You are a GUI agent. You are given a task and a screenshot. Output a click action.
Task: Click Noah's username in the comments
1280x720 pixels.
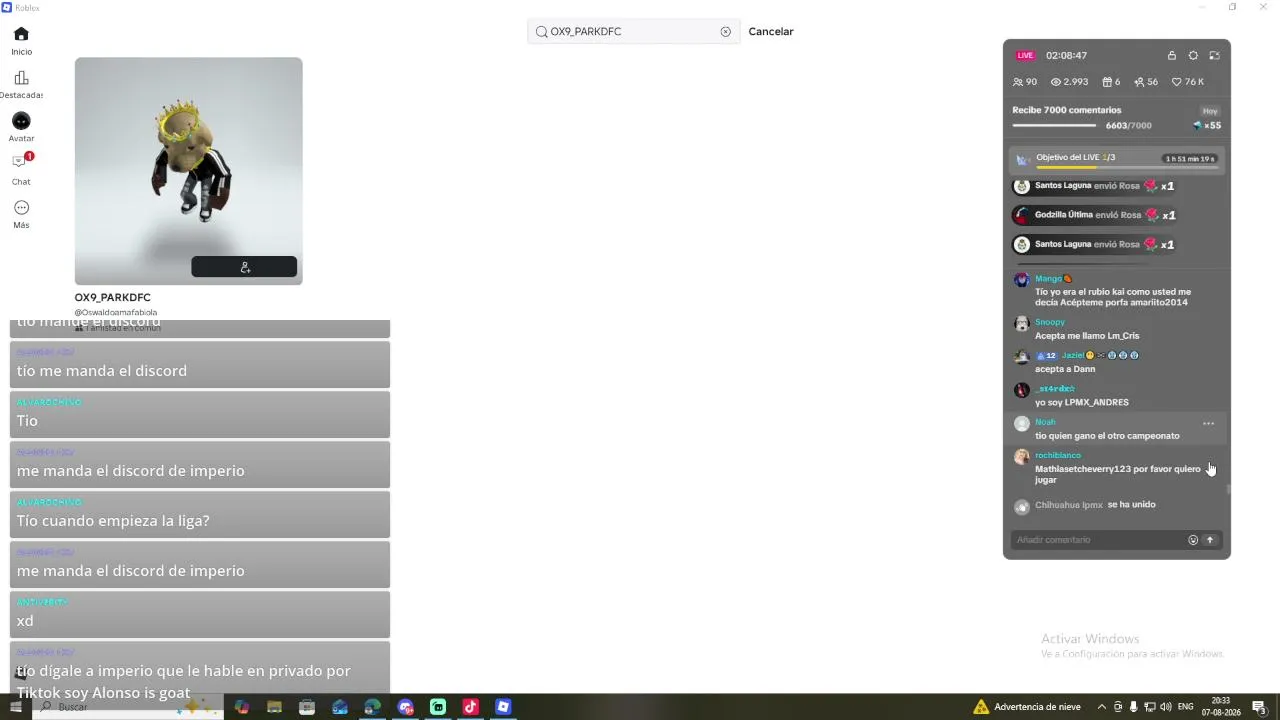click(1045, 422)
